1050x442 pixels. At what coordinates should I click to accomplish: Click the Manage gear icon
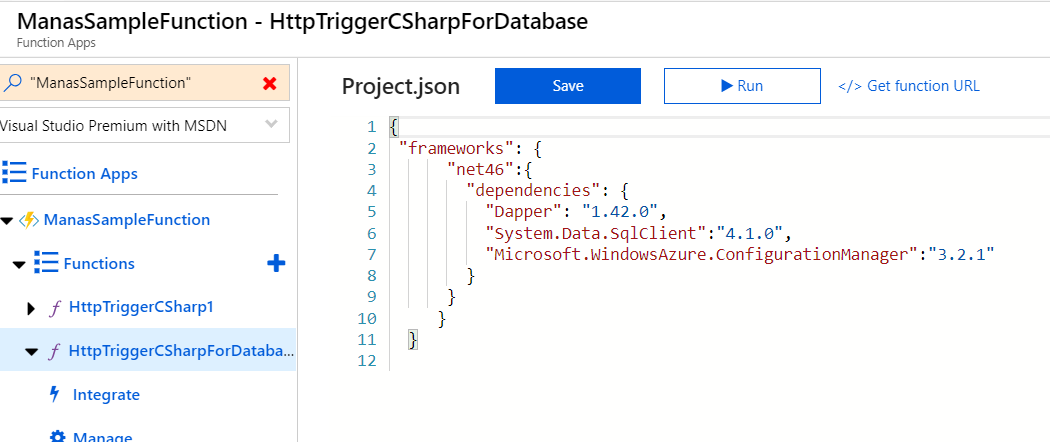click(58, 437)
